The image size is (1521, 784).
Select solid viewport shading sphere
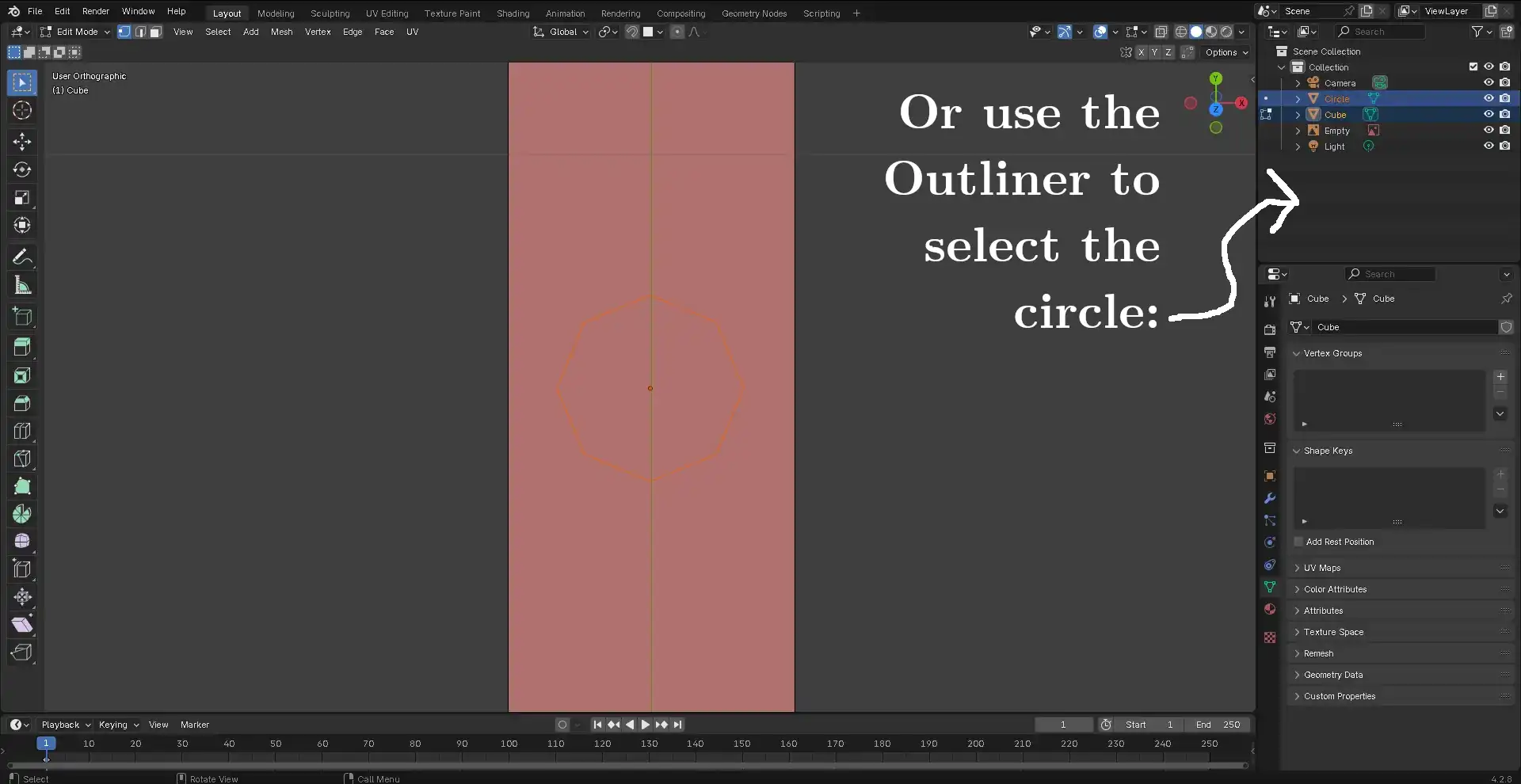tap(1196, 32)
